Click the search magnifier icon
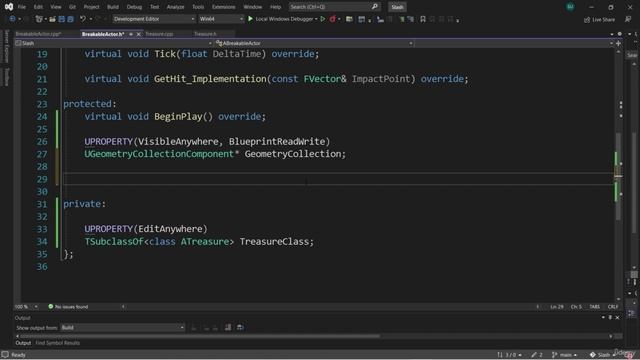Image resolution: width=640 pixels, height=360 pixels. coord(374,7)
